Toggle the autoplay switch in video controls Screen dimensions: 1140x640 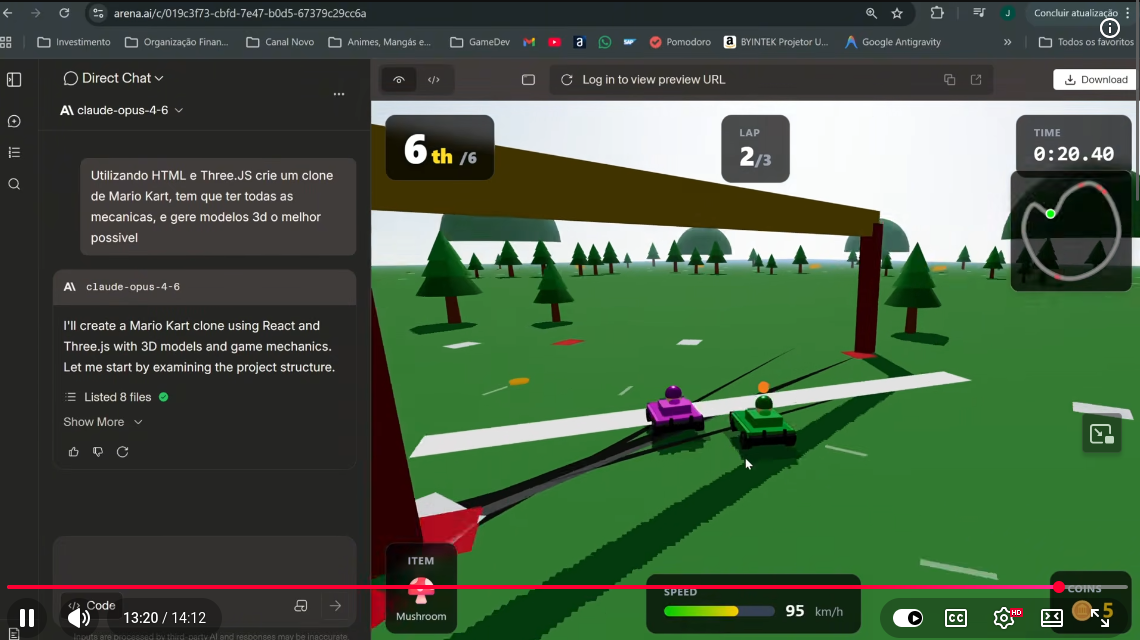[907, 617]
